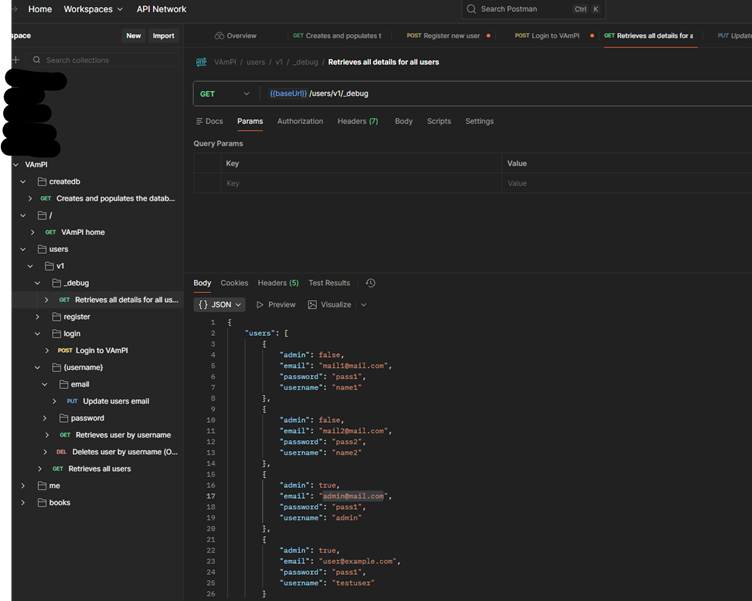Viewport: 752px width, 601px height.
Task: Click the me folder icon
Action: click(42, 486)
